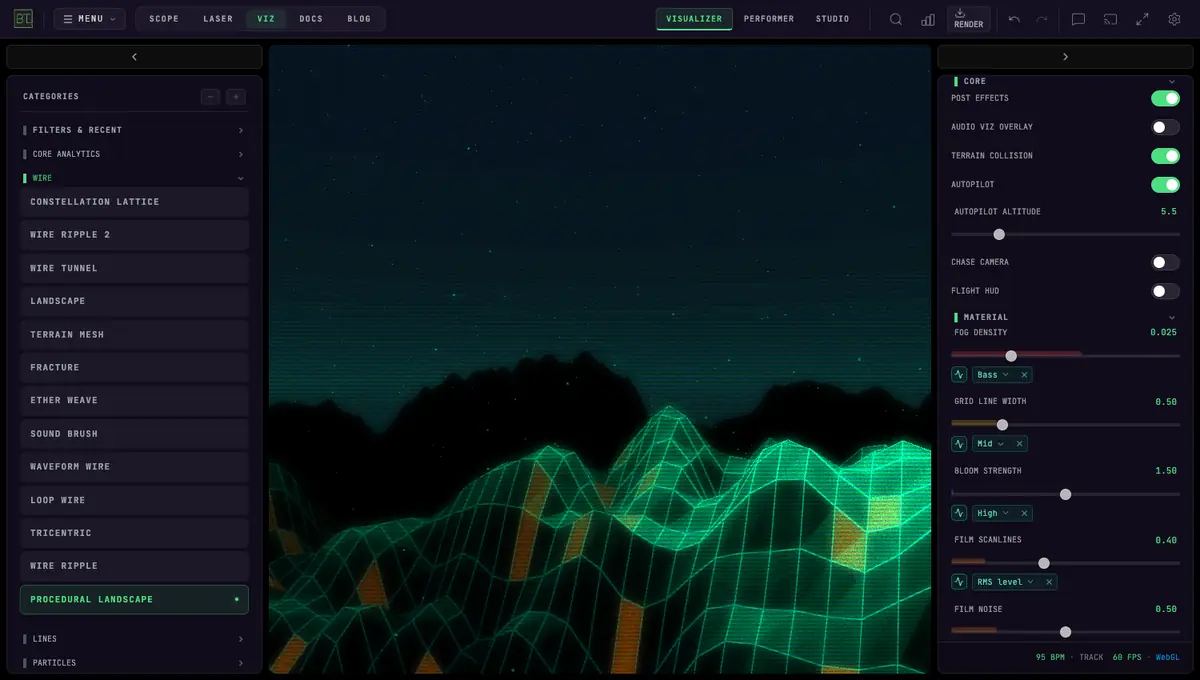Open the settings gear
The height and width of the screenshot is (680, 1200).
pyautogui.click(x=1174, y=19)
